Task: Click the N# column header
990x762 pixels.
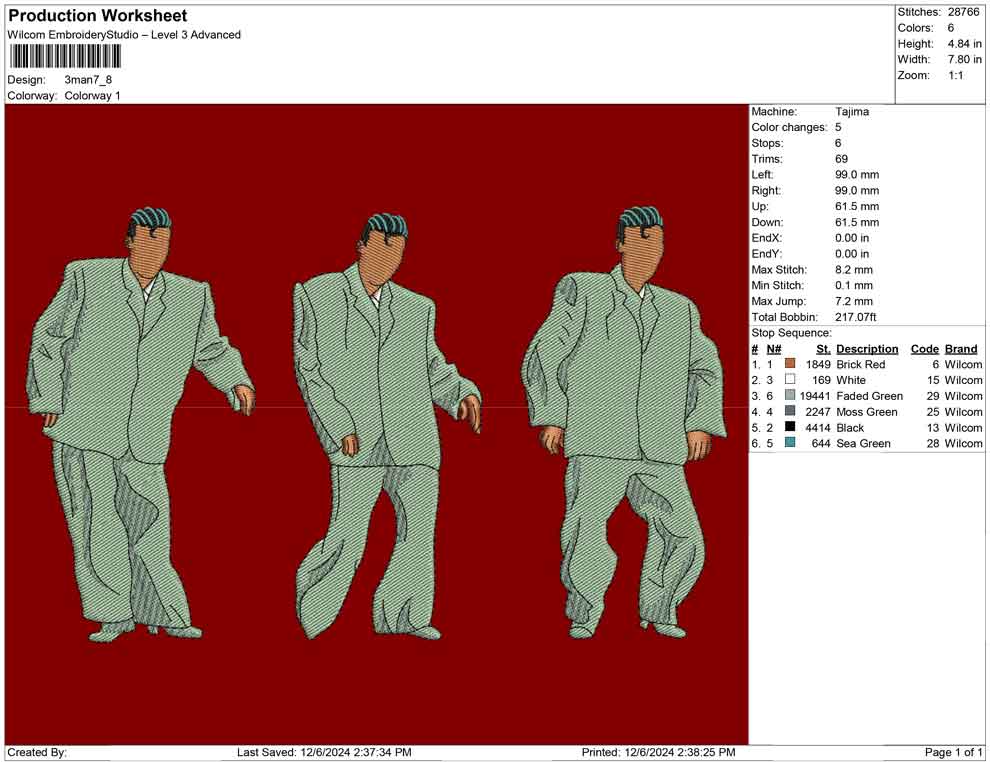Action: [x=774, y=349]
